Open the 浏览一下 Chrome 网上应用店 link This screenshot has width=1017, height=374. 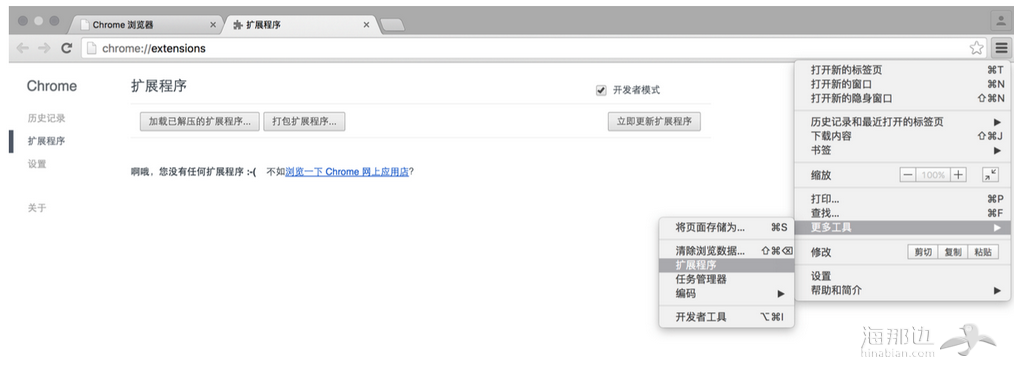point(347,172)
